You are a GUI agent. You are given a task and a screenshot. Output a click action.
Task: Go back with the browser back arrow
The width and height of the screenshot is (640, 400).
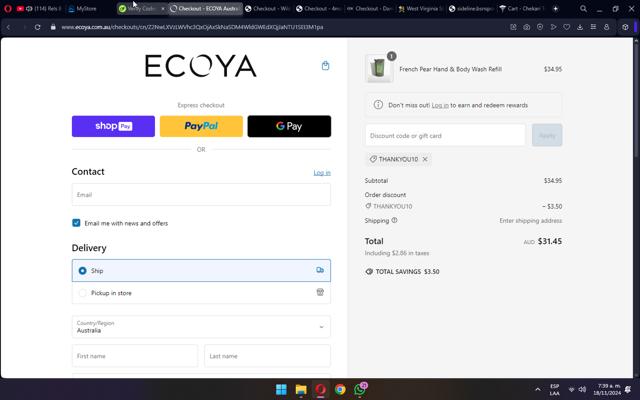coord(9,27)
